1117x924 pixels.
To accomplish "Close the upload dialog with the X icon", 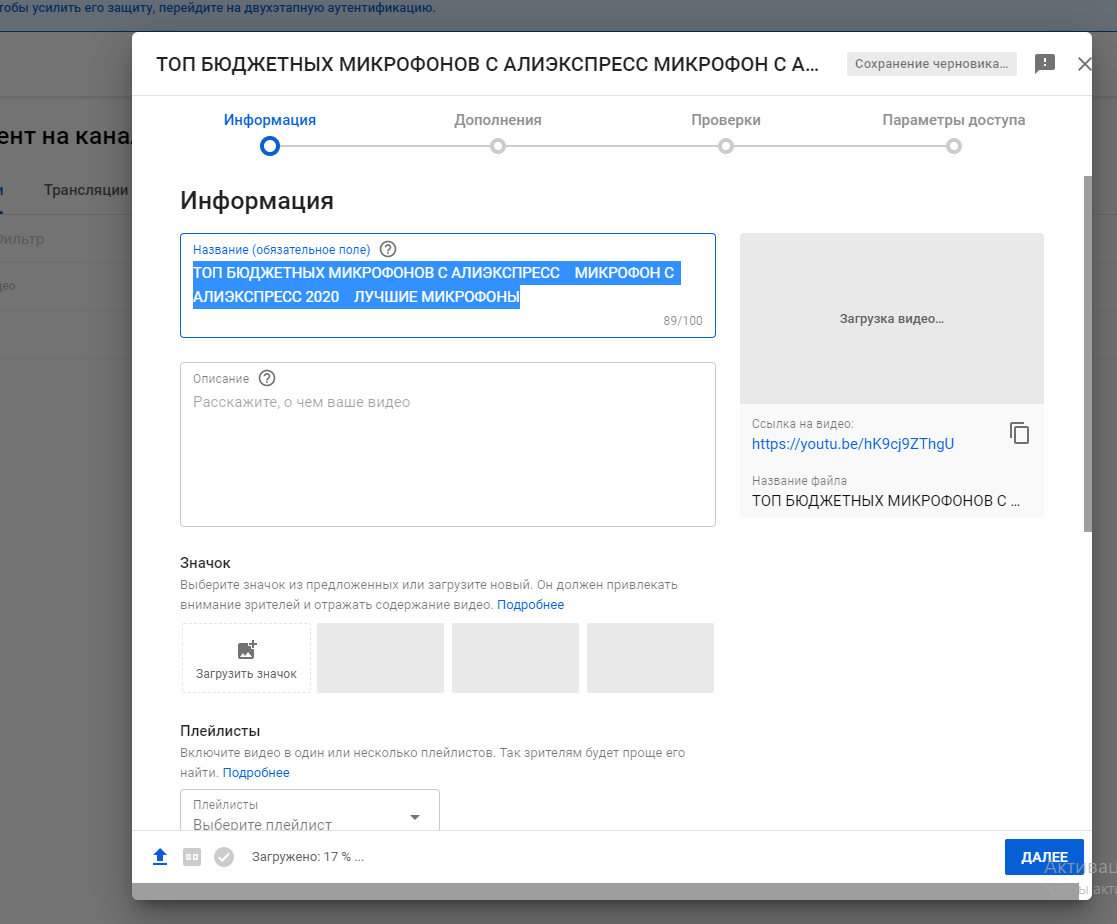I will click(x=1084, y=64).
